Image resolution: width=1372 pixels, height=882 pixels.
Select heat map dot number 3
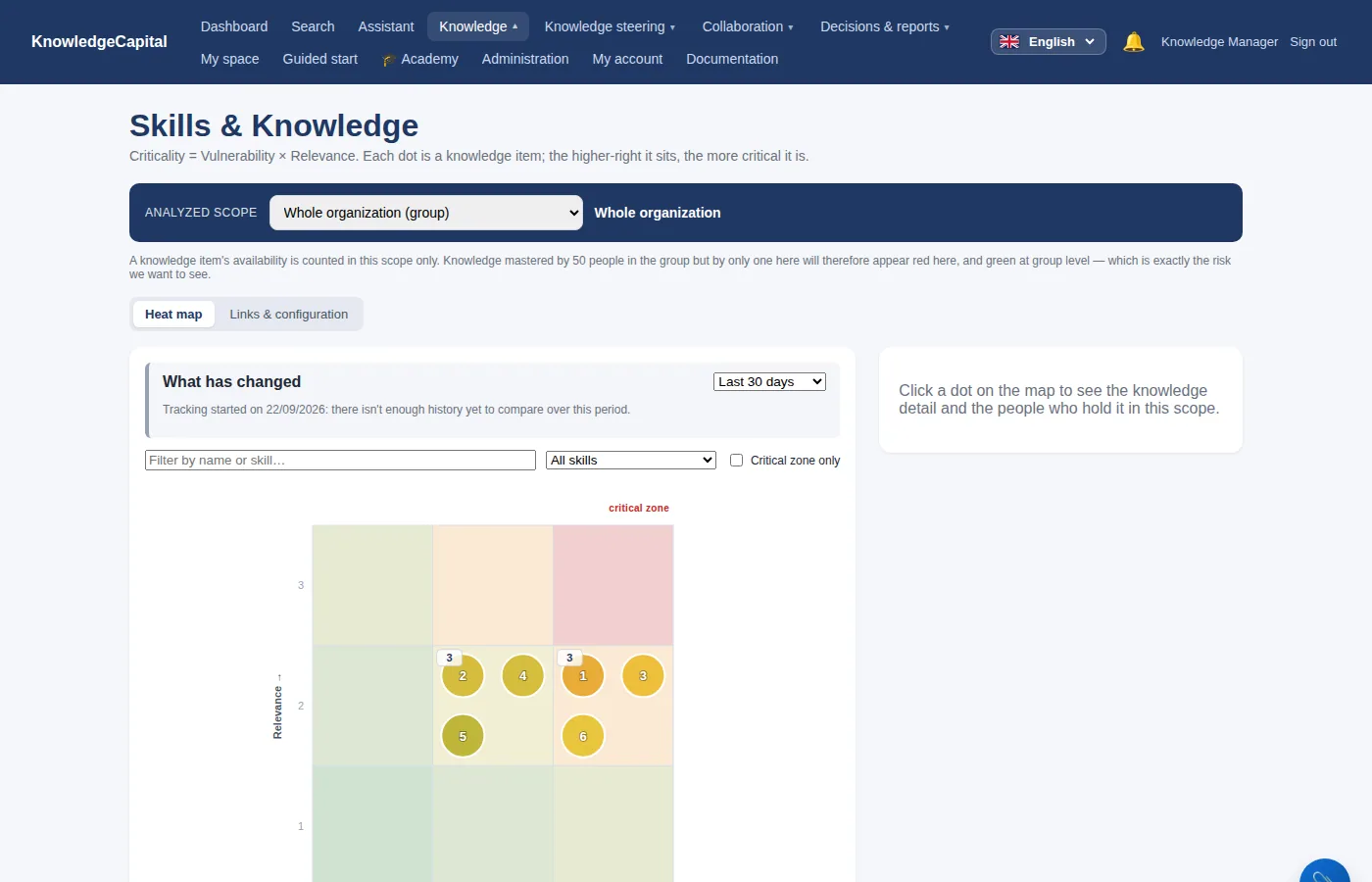[643, 675]
